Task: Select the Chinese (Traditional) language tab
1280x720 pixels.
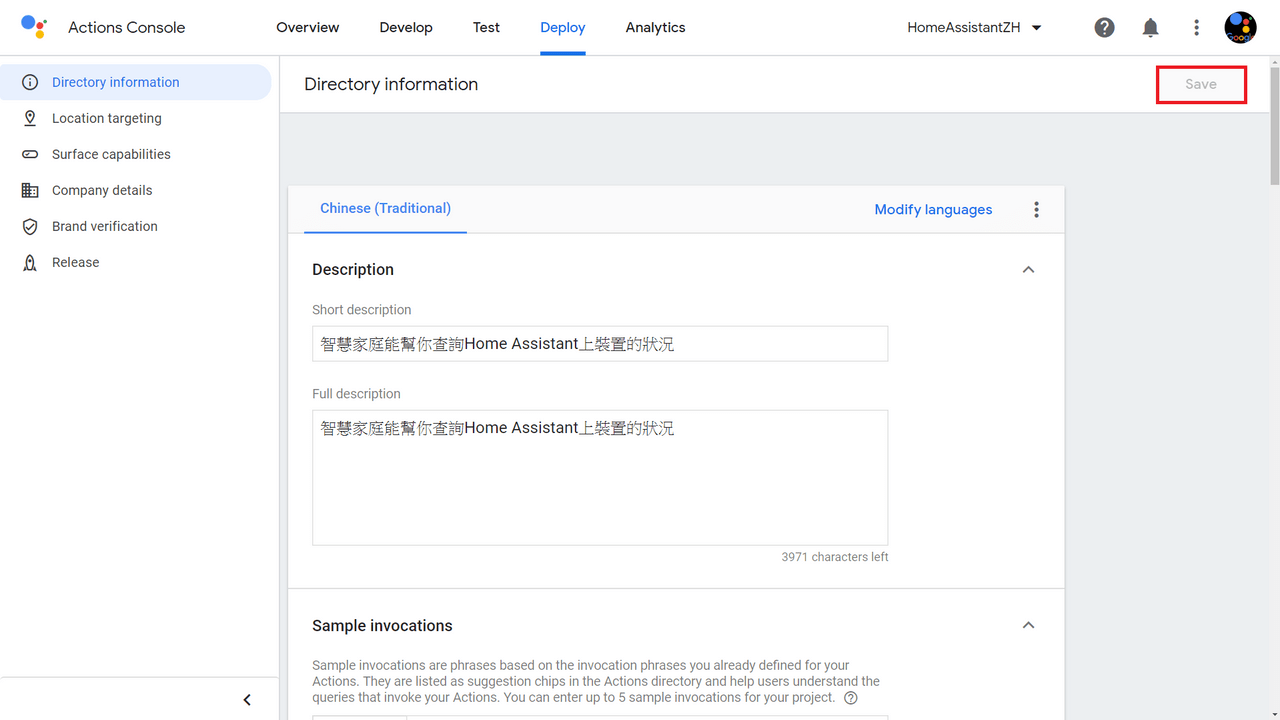Action: click(385, 209)
